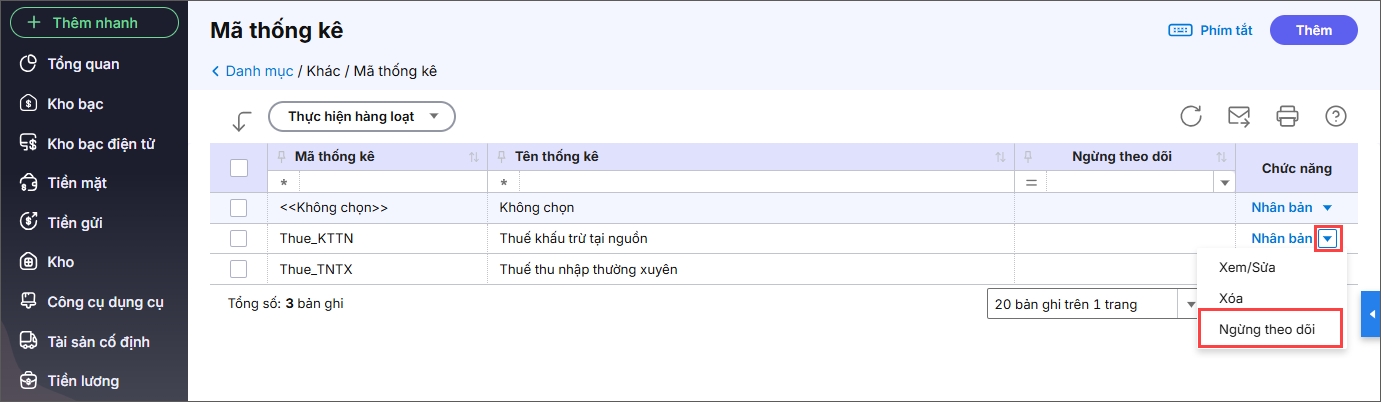The width and height of the screenshot is (1381, 402).
Task: Select Xem/Sửa from the dropdown menu
Action: 1247,267
